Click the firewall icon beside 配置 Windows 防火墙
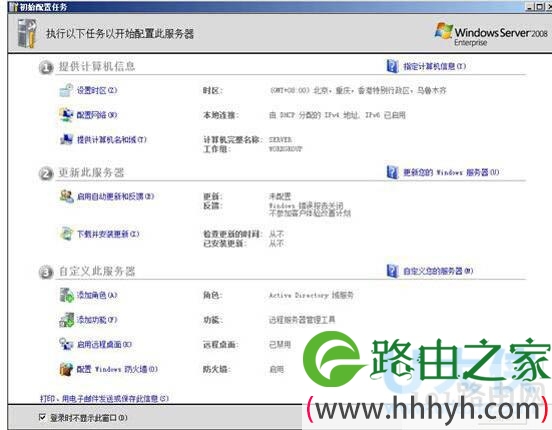Viewport: 552px width, 430px height. pyautogui.click(x=66, y=369)
